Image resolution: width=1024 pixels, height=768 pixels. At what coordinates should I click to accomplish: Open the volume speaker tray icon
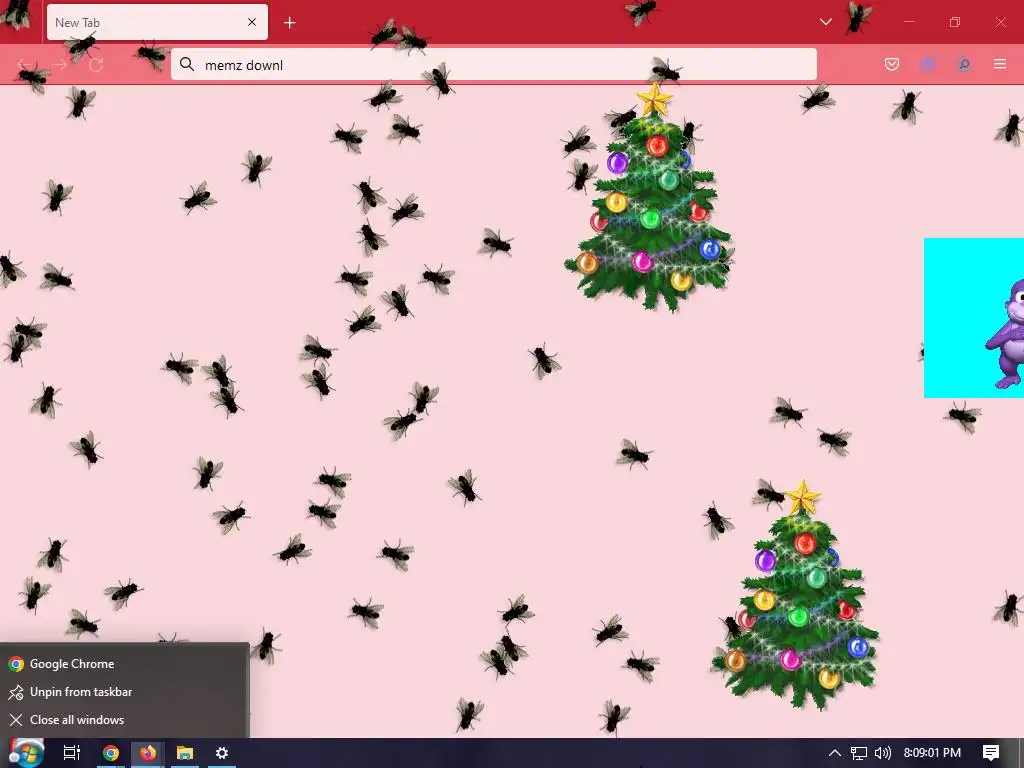click(x=882, y=753)
